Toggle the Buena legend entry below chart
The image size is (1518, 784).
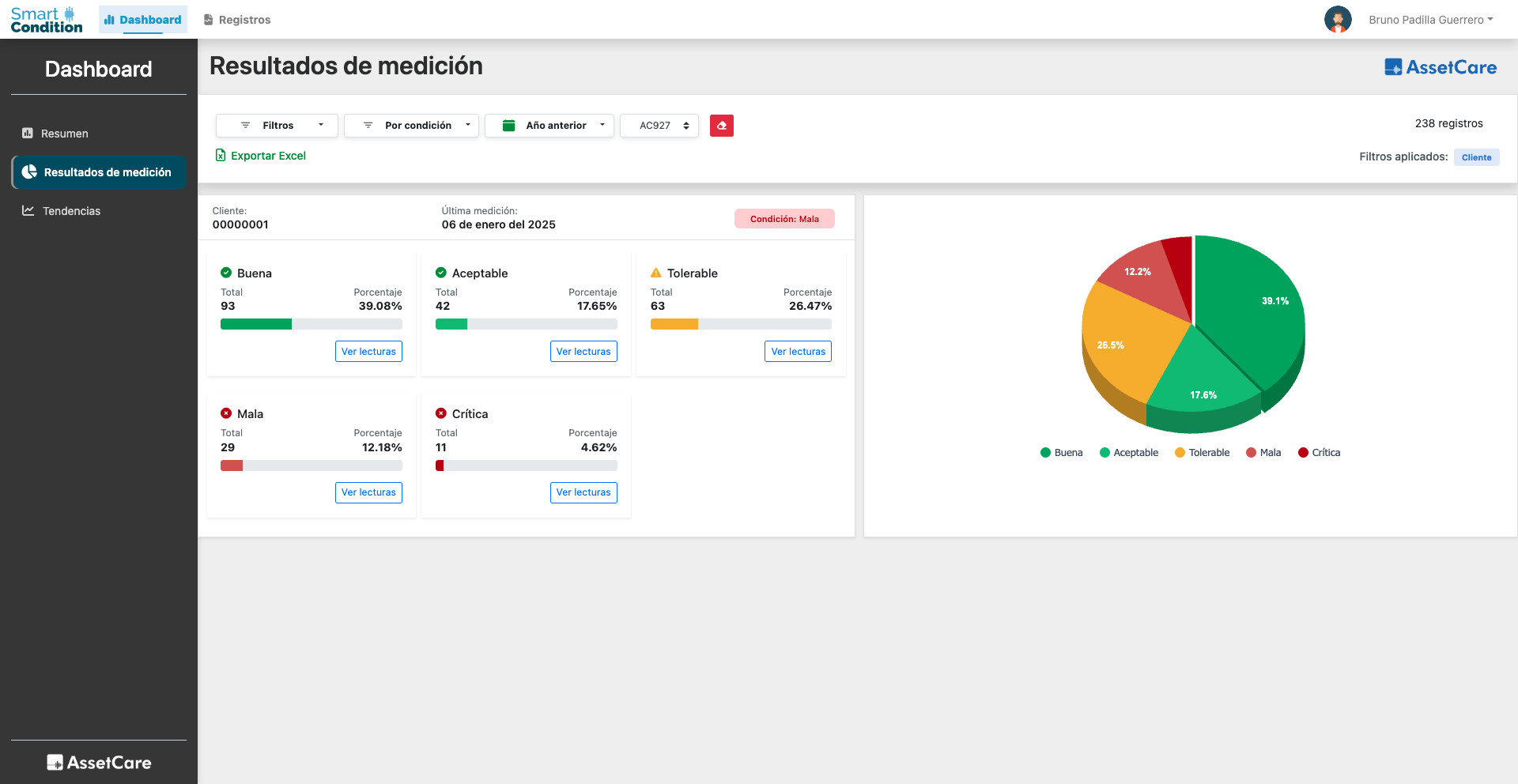tap(1062, 452)
